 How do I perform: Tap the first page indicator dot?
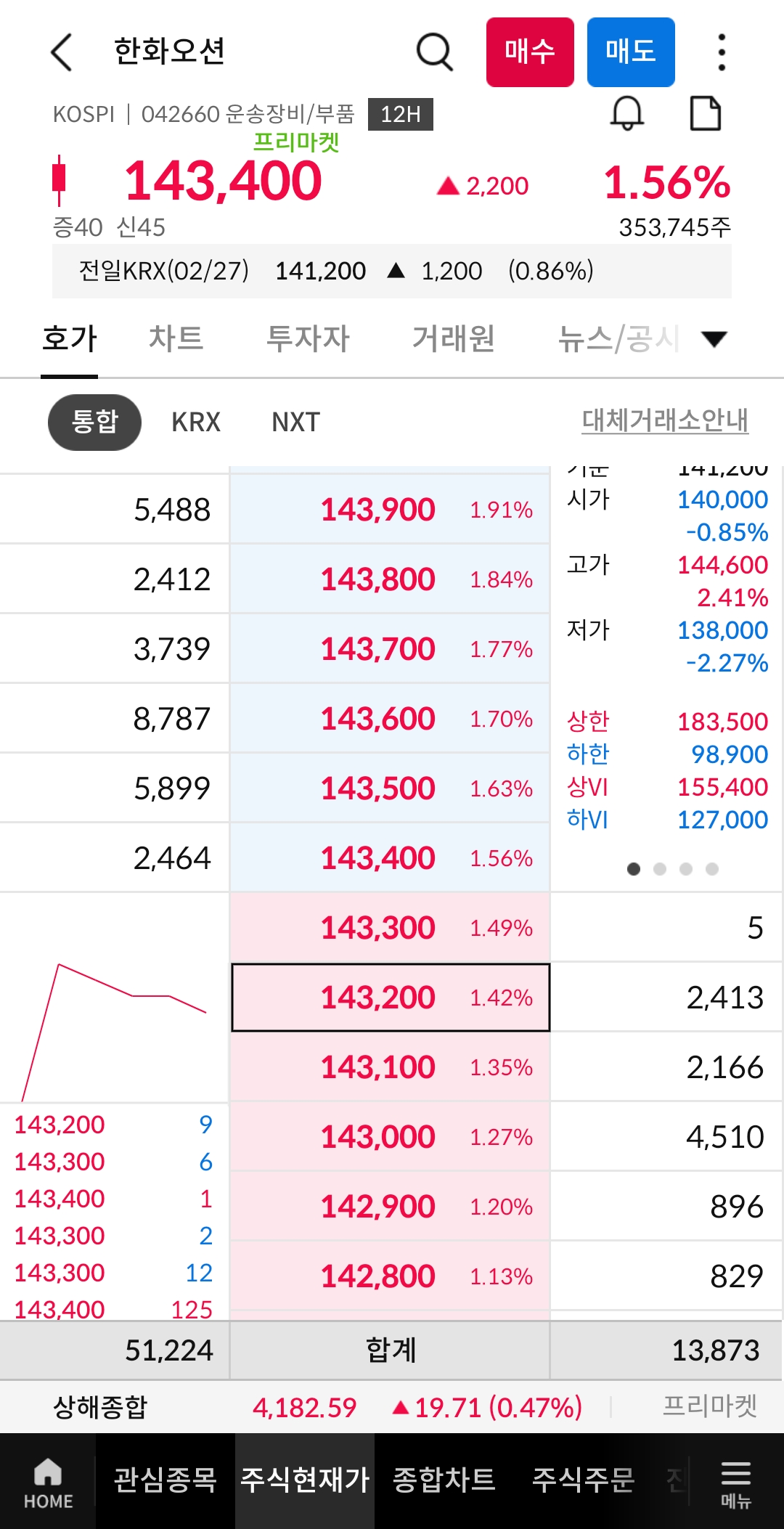click(x=634, y=869)
